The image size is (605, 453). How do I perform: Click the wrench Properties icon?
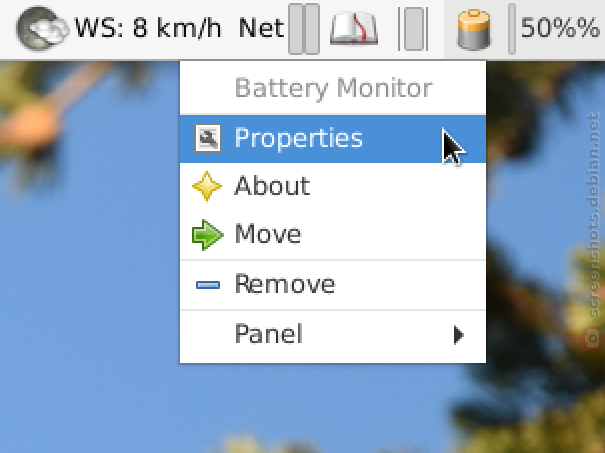click(208, 138)
